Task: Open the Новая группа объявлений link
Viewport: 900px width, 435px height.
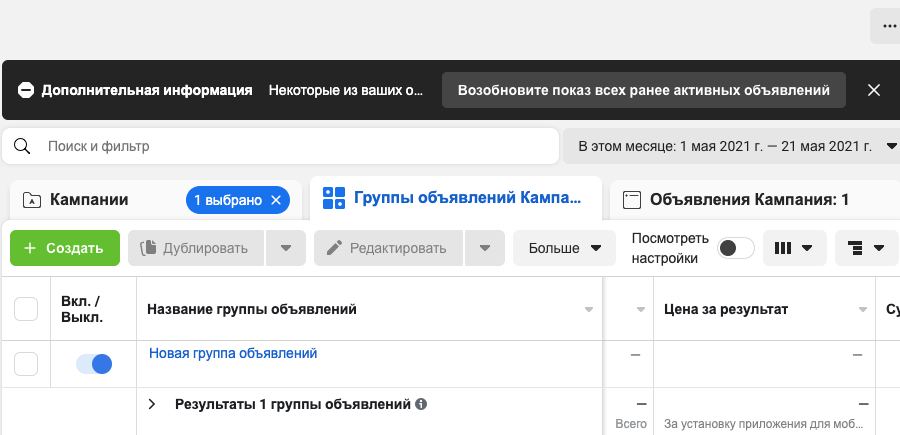Action: (x=233, y=353)
